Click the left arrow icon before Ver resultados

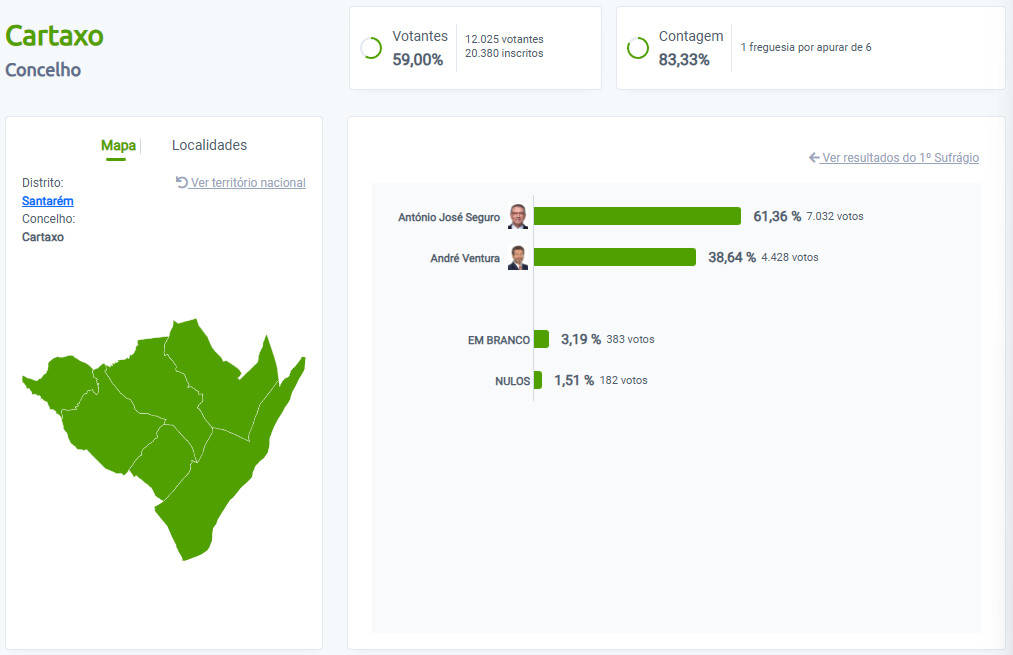(814, 158)
